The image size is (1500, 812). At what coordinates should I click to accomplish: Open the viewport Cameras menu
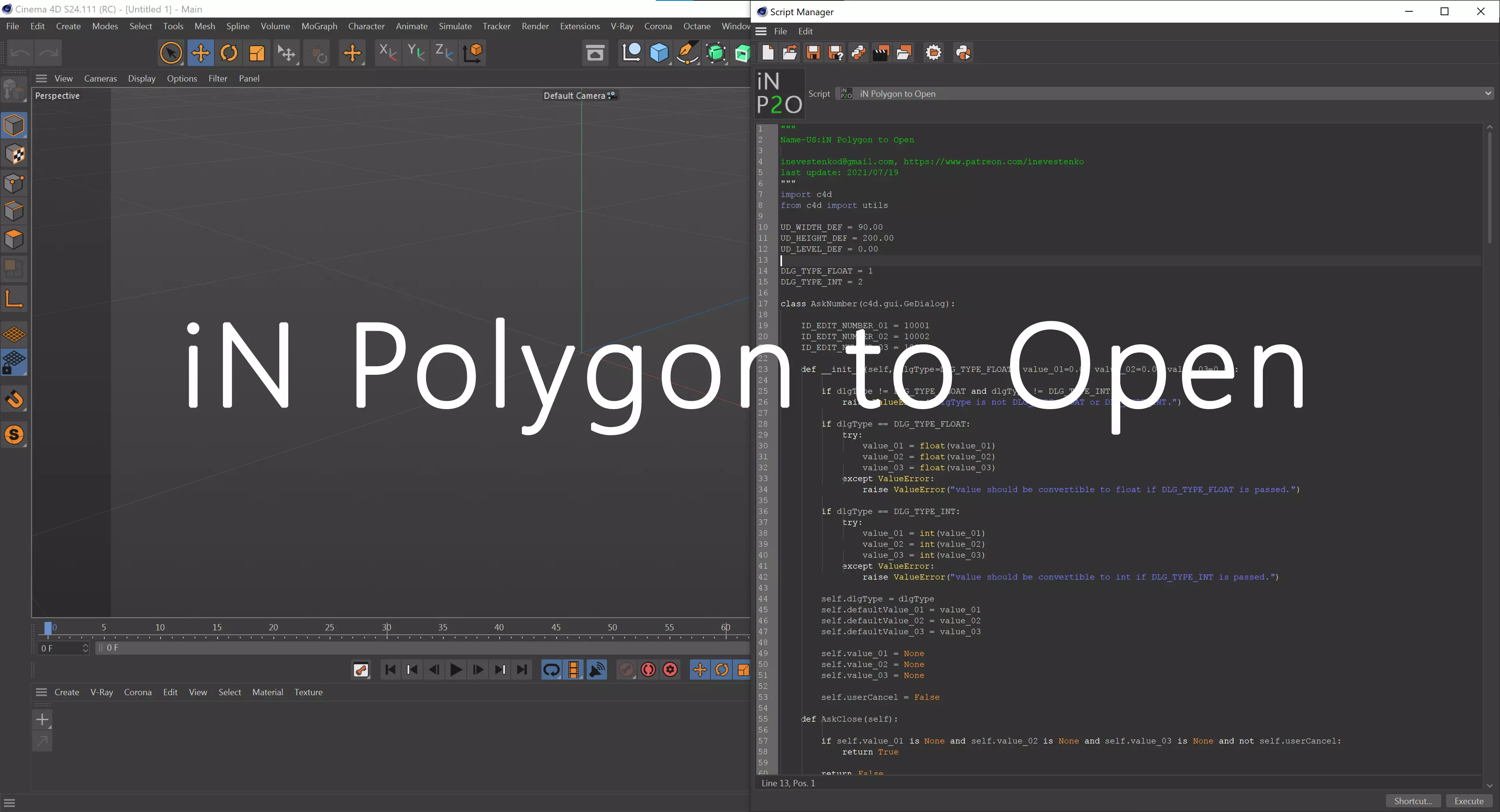[100, 78]
